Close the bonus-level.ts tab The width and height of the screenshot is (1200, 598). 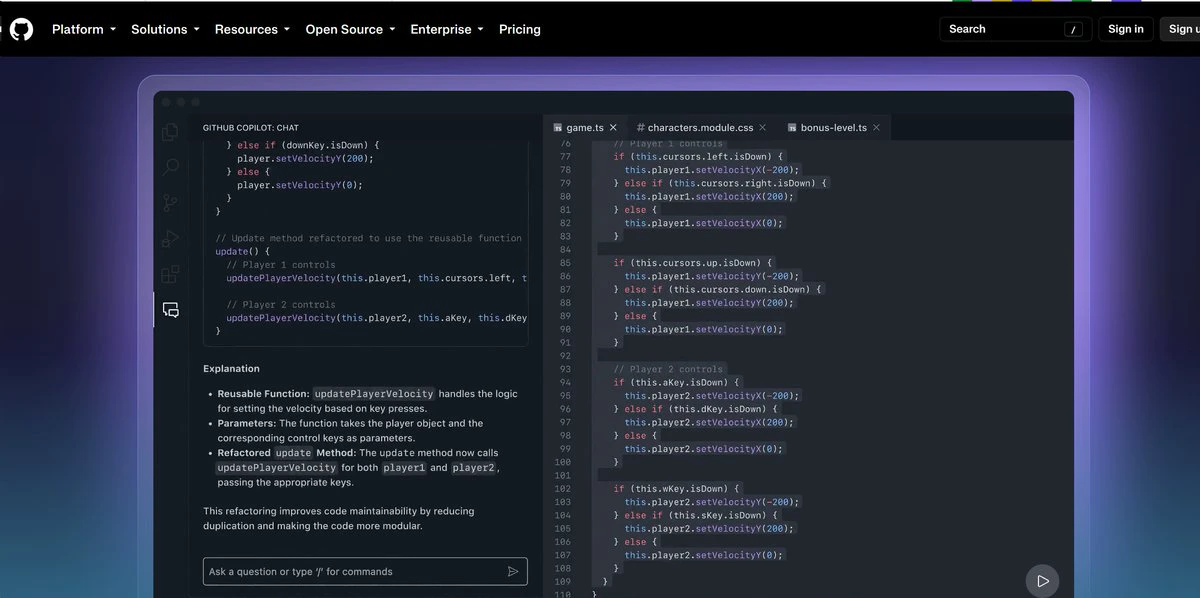pyautogui.click(x=878, y=128)
